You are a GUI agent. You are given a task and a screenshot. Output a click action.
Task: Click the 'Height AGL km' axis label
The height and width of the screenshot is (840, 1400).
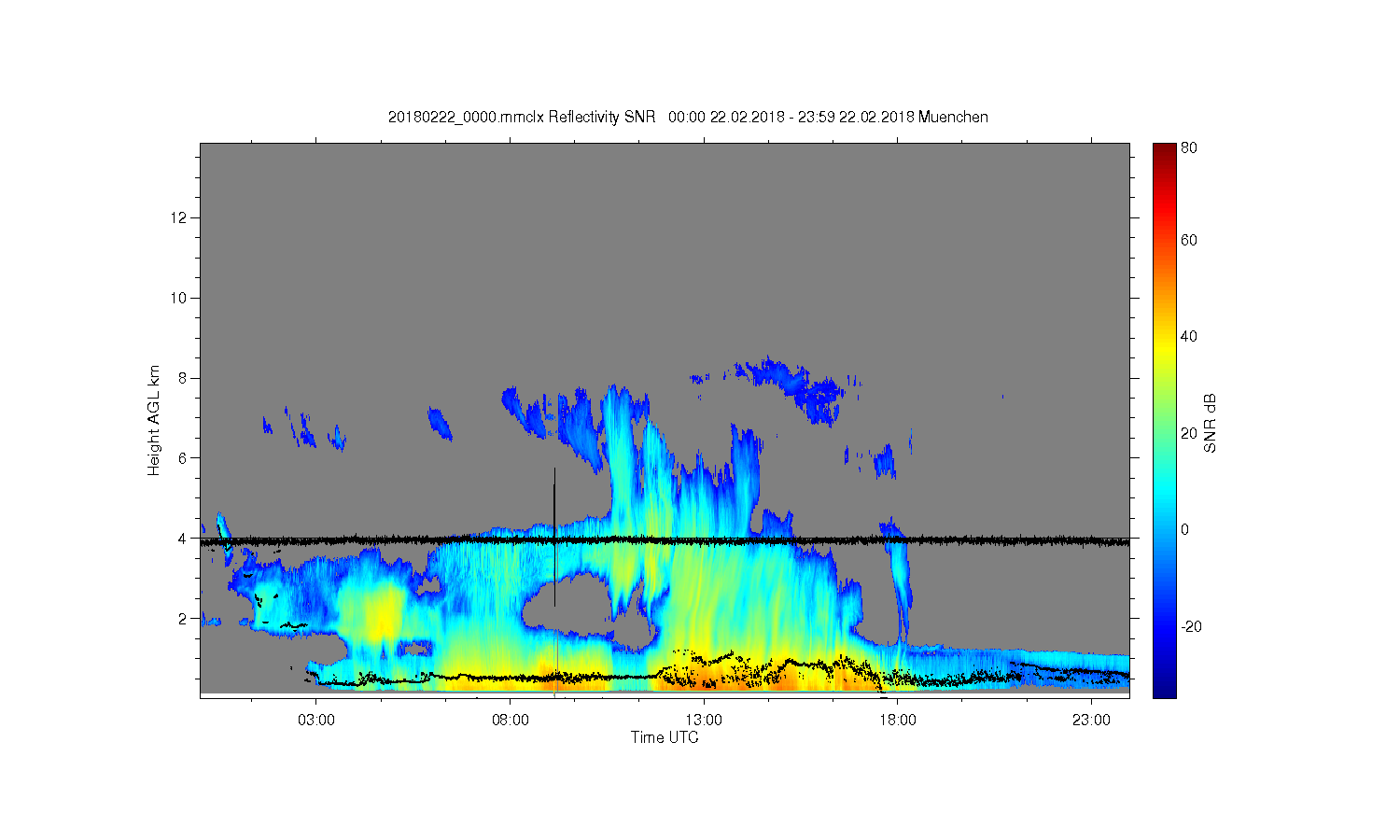click(154, 420)
